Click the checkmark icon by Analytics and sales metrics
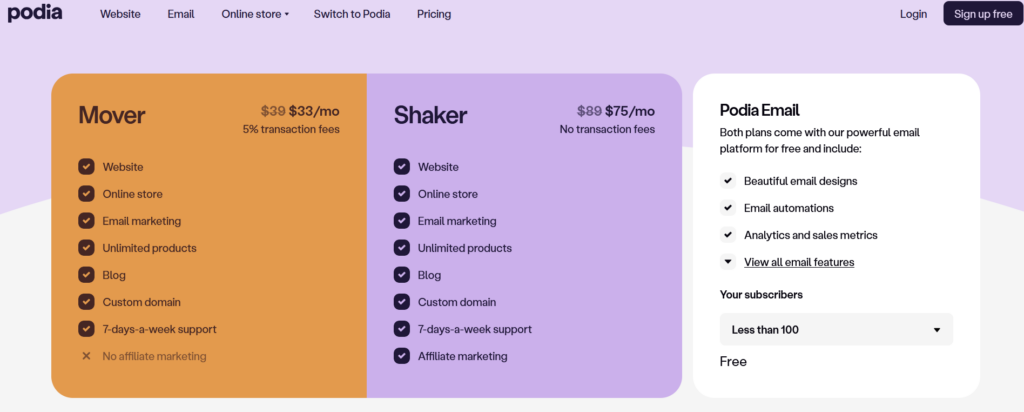 point(728,235)
